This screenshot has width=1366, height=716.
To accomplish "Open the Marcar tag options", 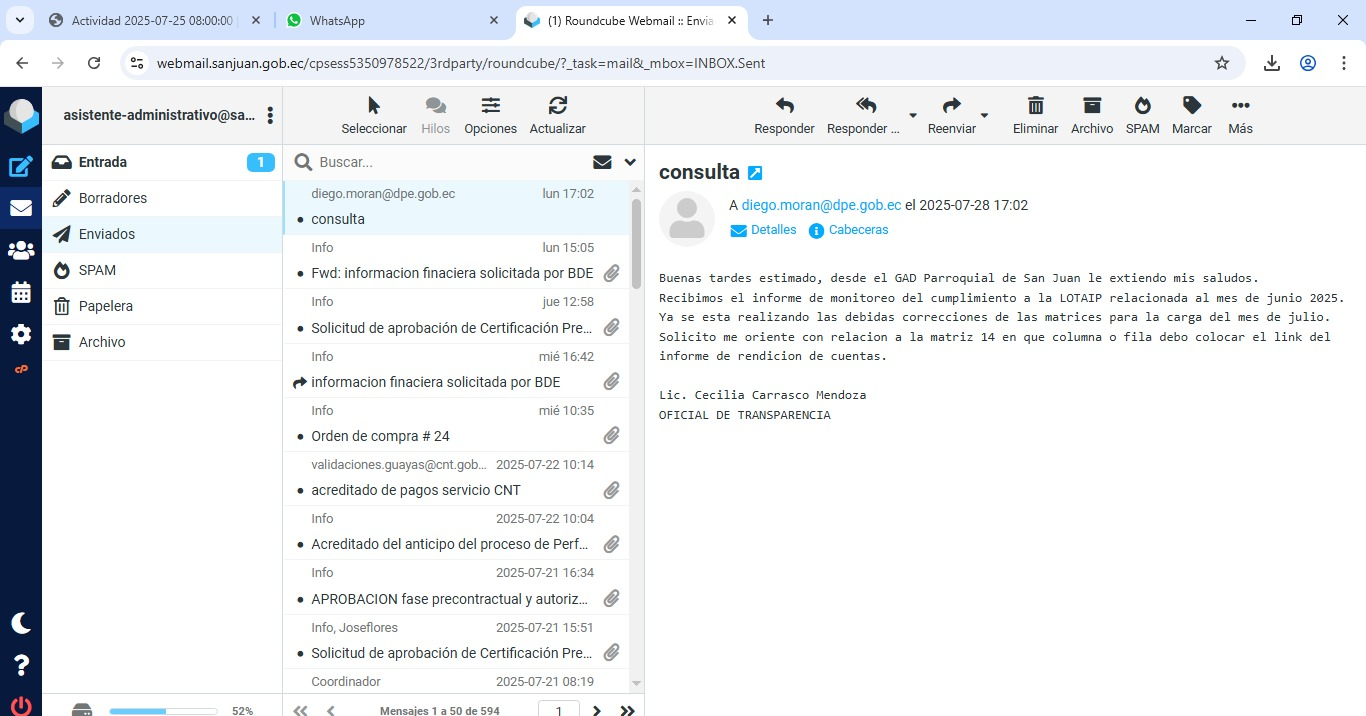I will point(1191,106).
